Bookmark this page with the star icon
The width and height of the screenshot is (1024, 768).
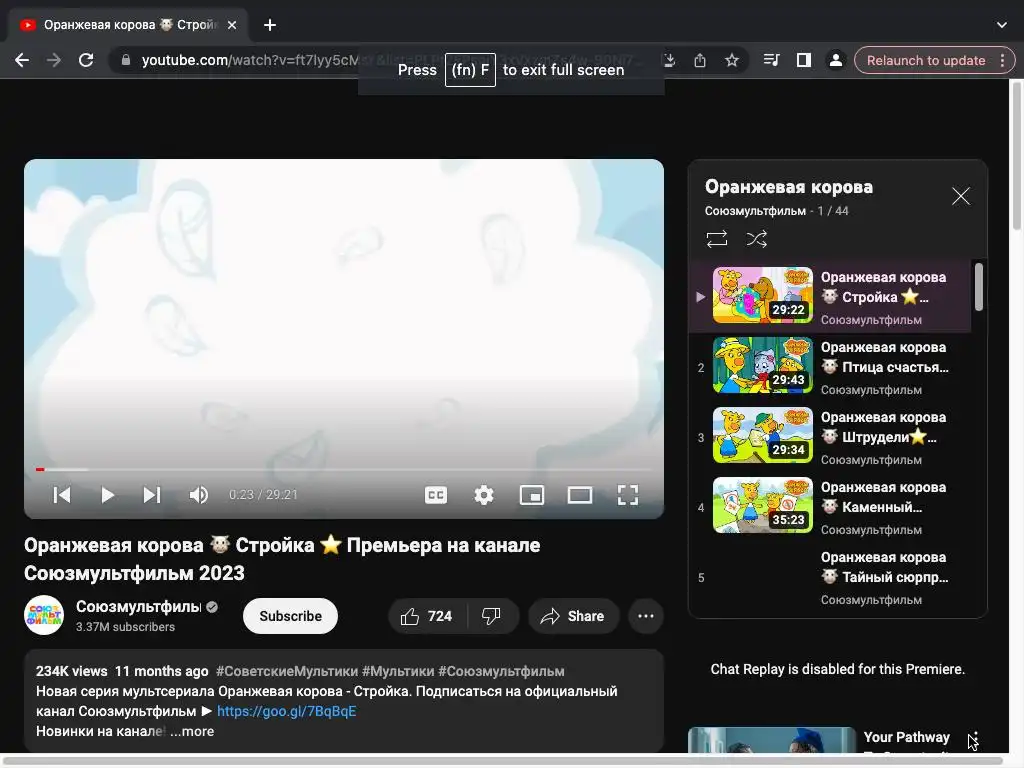pyautogui.click(x=731, y=60)
